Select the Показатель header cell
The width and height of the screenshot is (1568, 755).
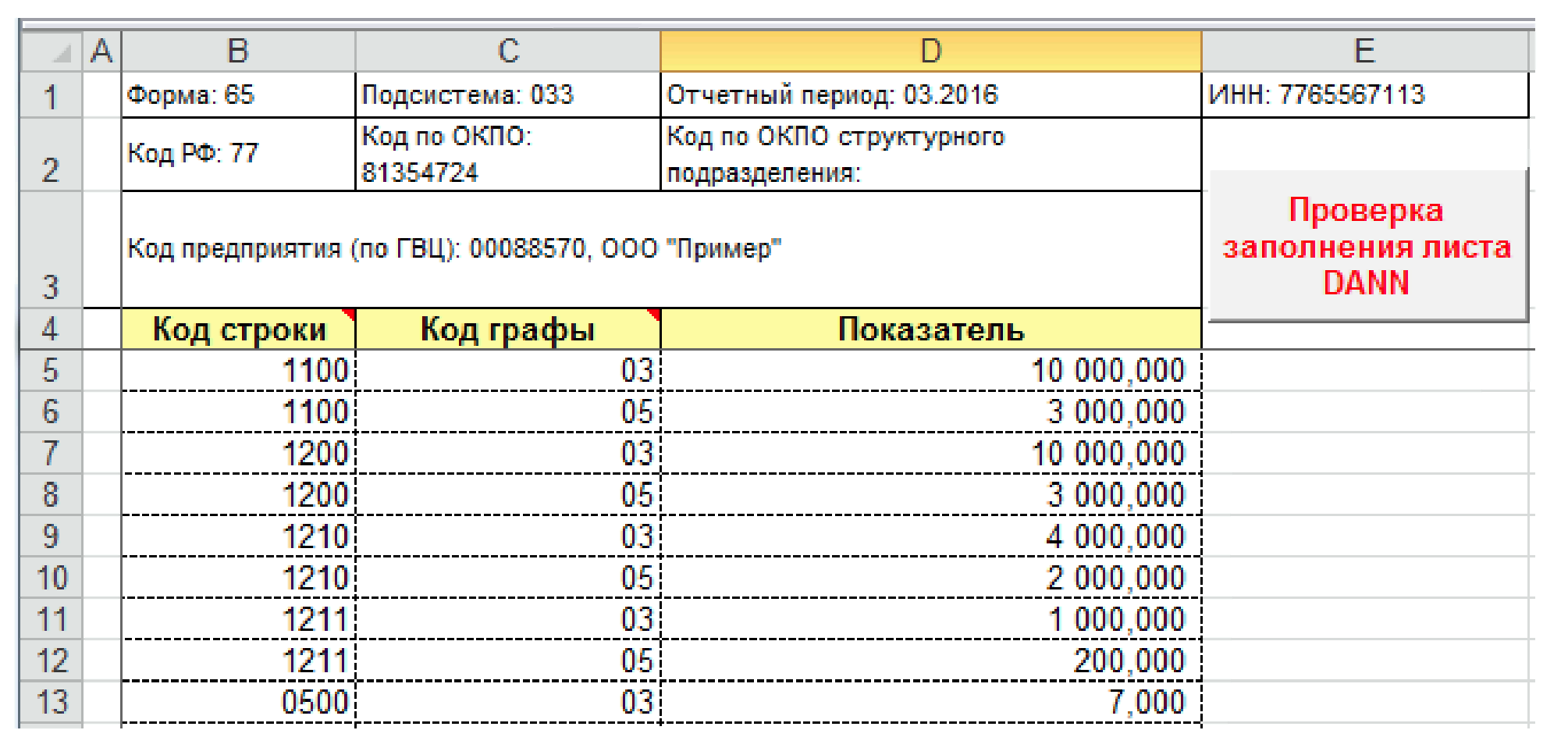930,329
